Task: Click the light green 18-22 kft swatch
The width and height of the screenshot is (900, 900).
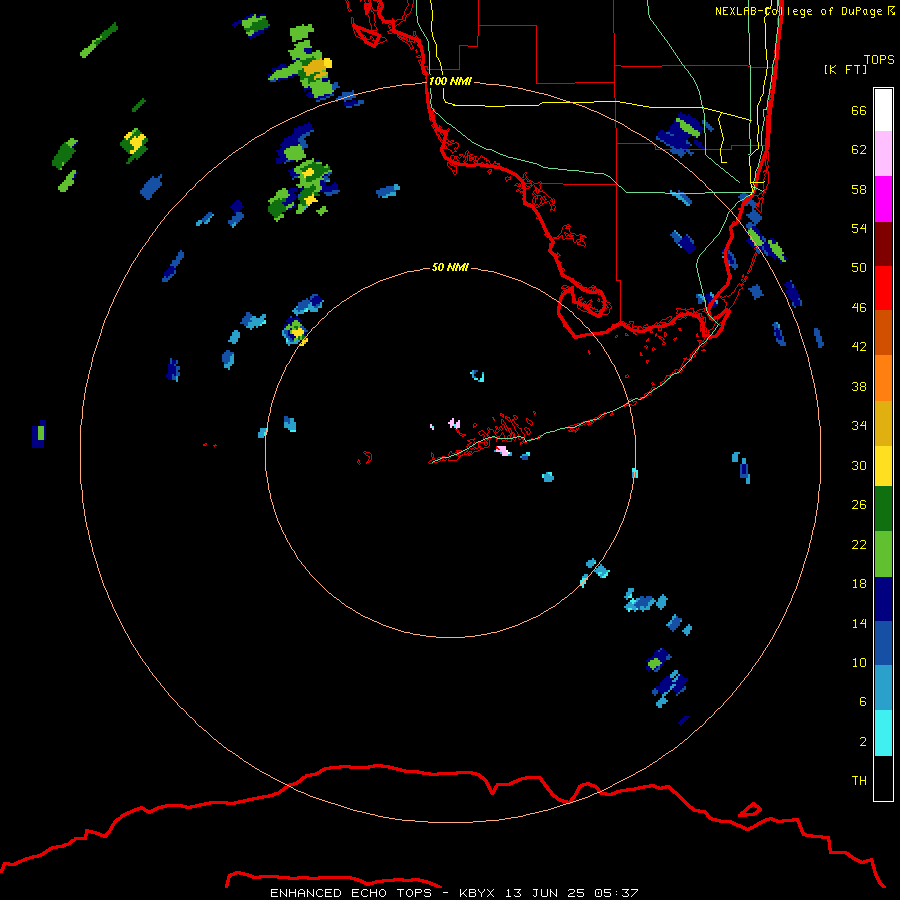Action: coord(883,554)
